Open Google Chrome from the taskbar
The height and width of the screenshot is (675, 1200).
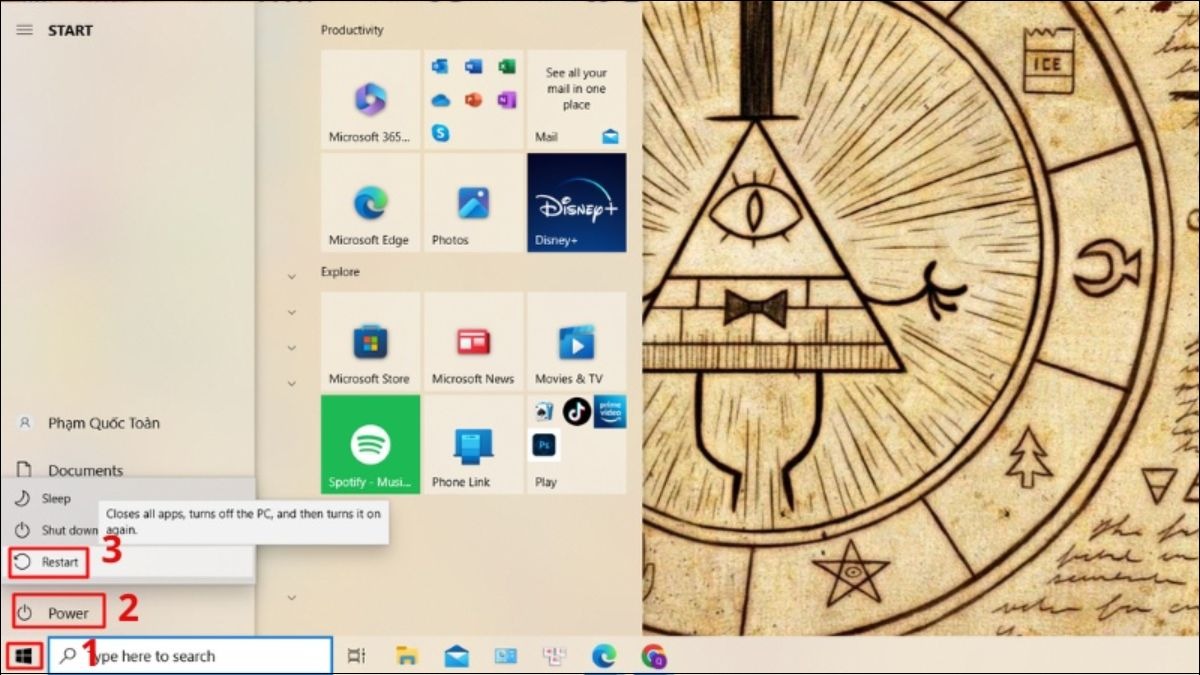(654, 656)
